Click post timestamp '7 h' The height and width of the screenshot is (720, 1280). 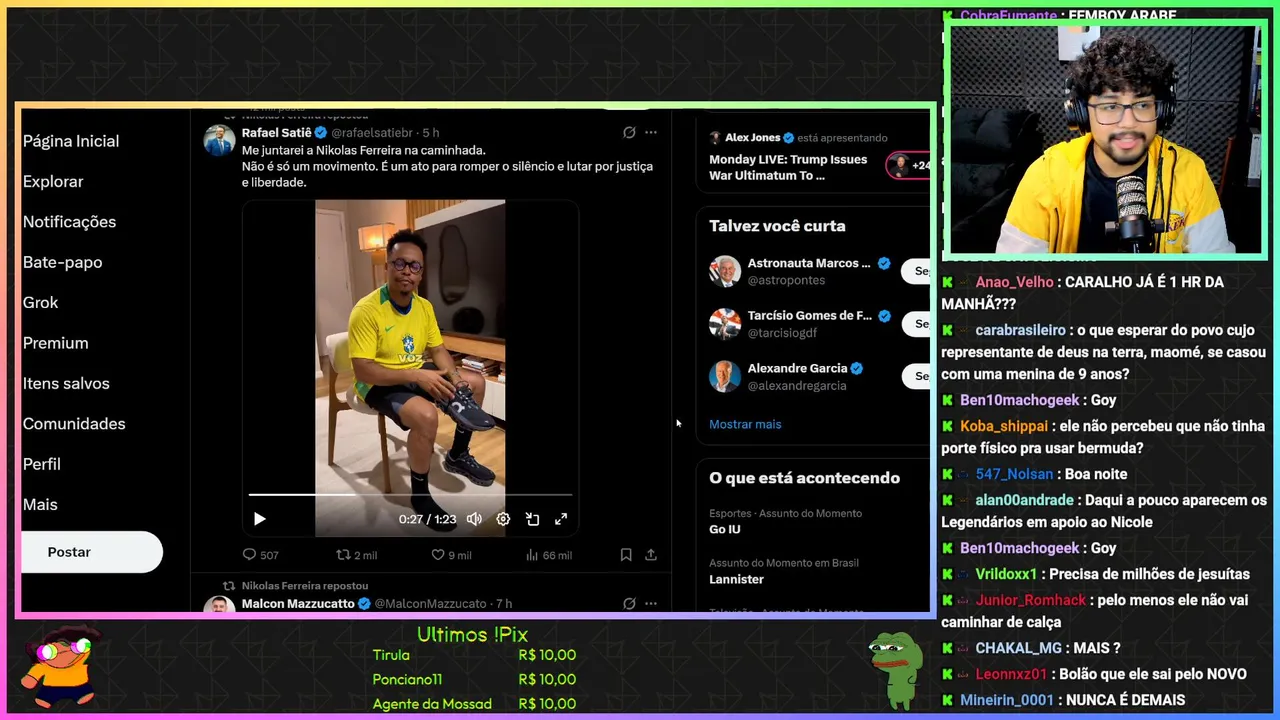[504, 604]
